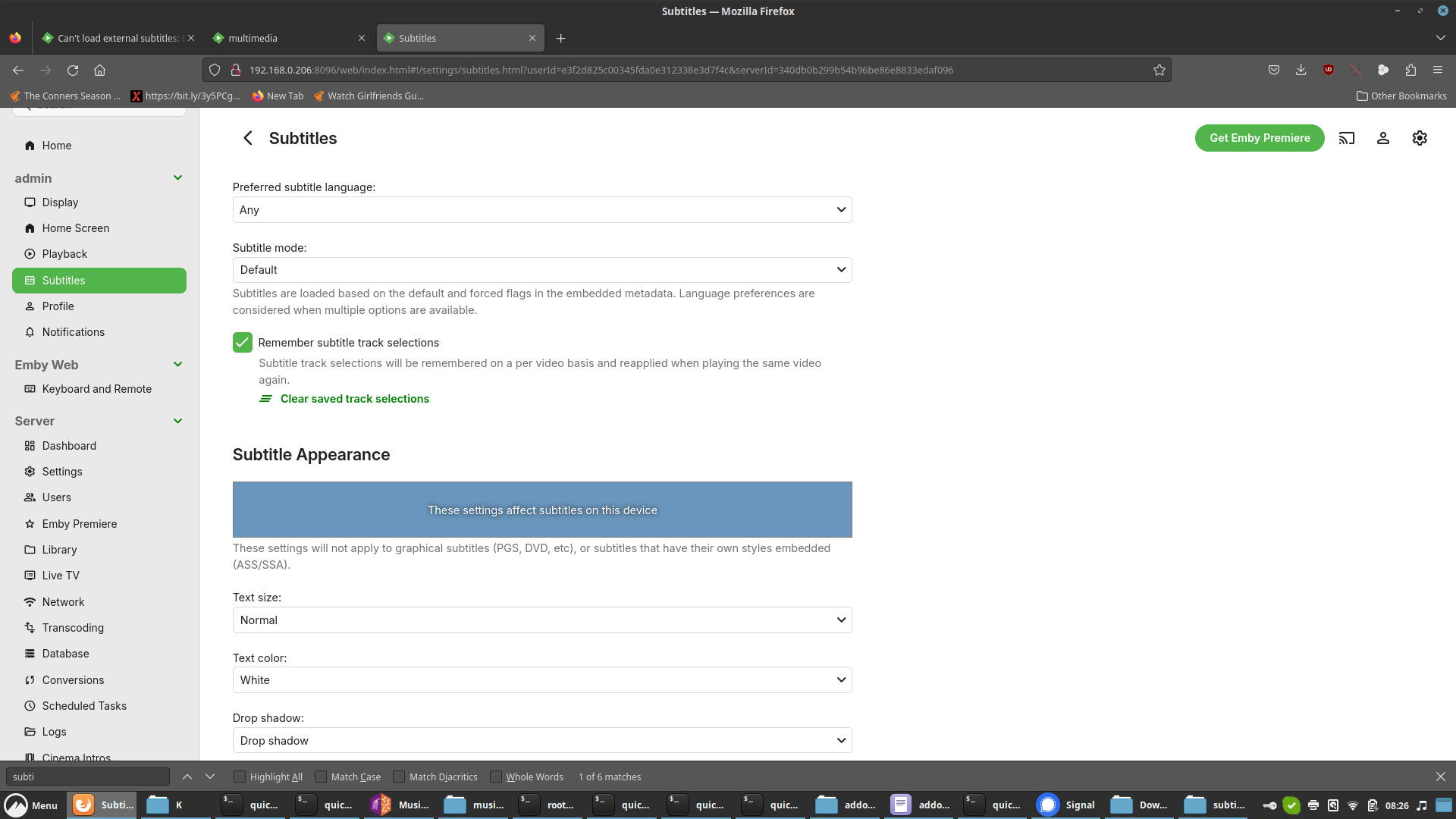Screen dimensions: 1456x819
Task: Expand the Subtitle mode dropdown
Action: click(x=541, y=270)
